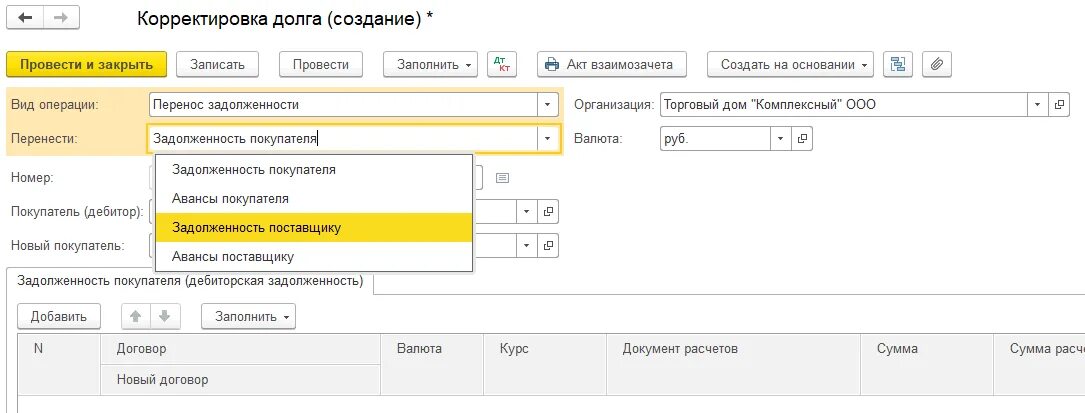Open attached files paperclip icon

point(937,64)
